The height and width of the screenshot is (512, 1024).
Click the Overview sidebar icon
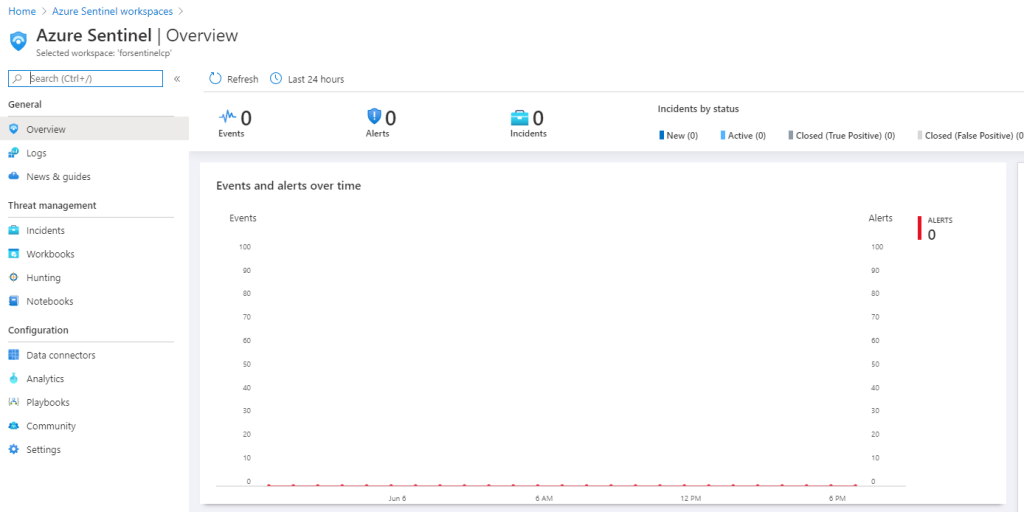tap(14, 129)
